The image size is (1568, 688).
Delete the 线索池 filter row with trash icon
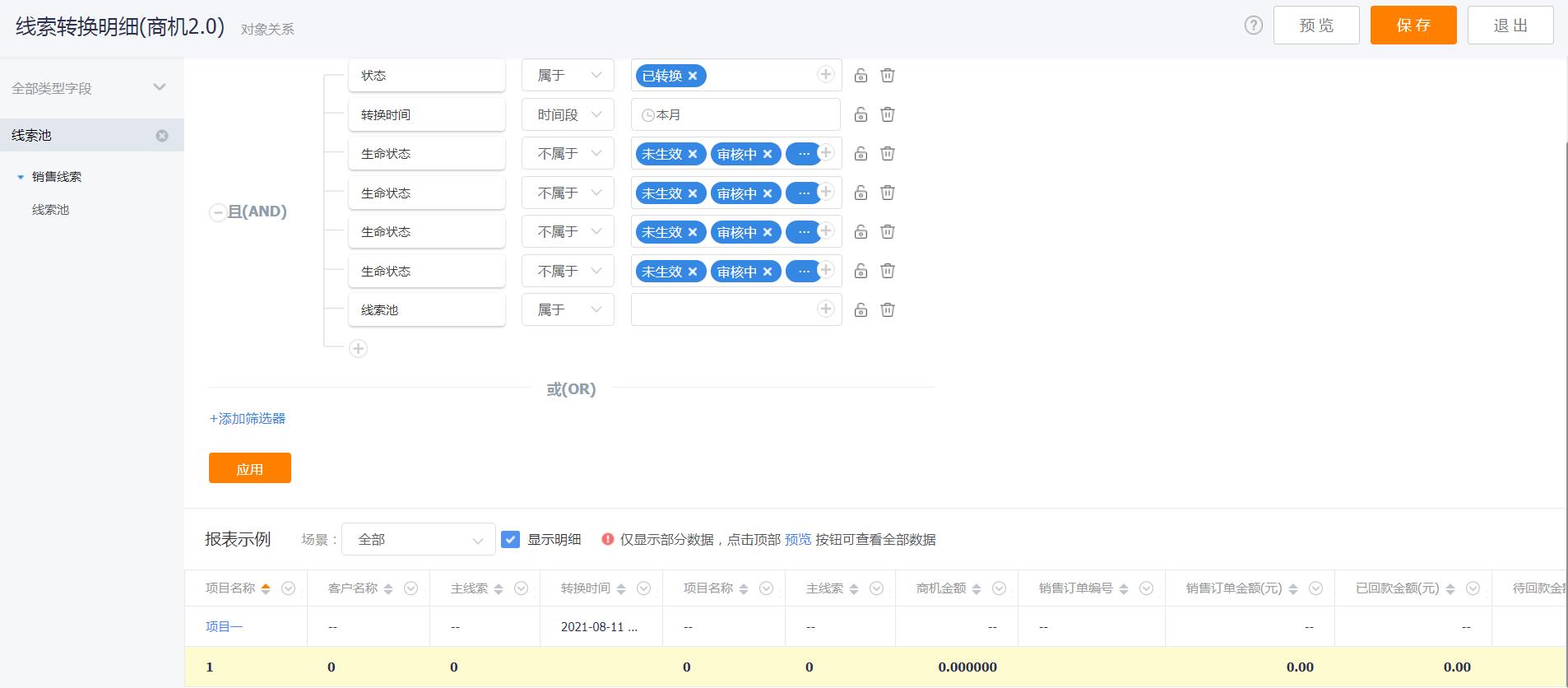(888, 309)
